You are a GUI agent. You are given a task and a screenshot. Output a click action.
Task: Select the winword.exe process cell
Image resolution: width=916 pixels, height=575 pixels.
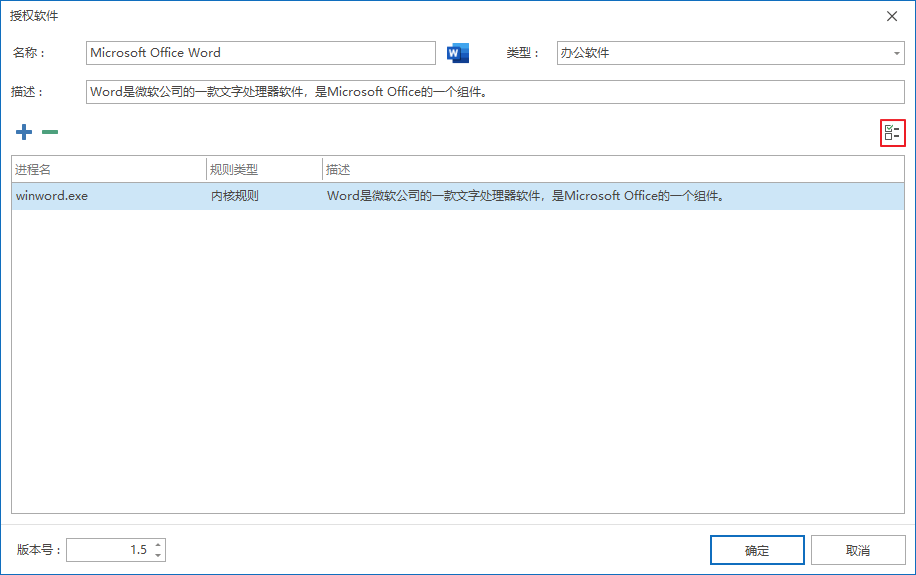click(x=109, y=196)
